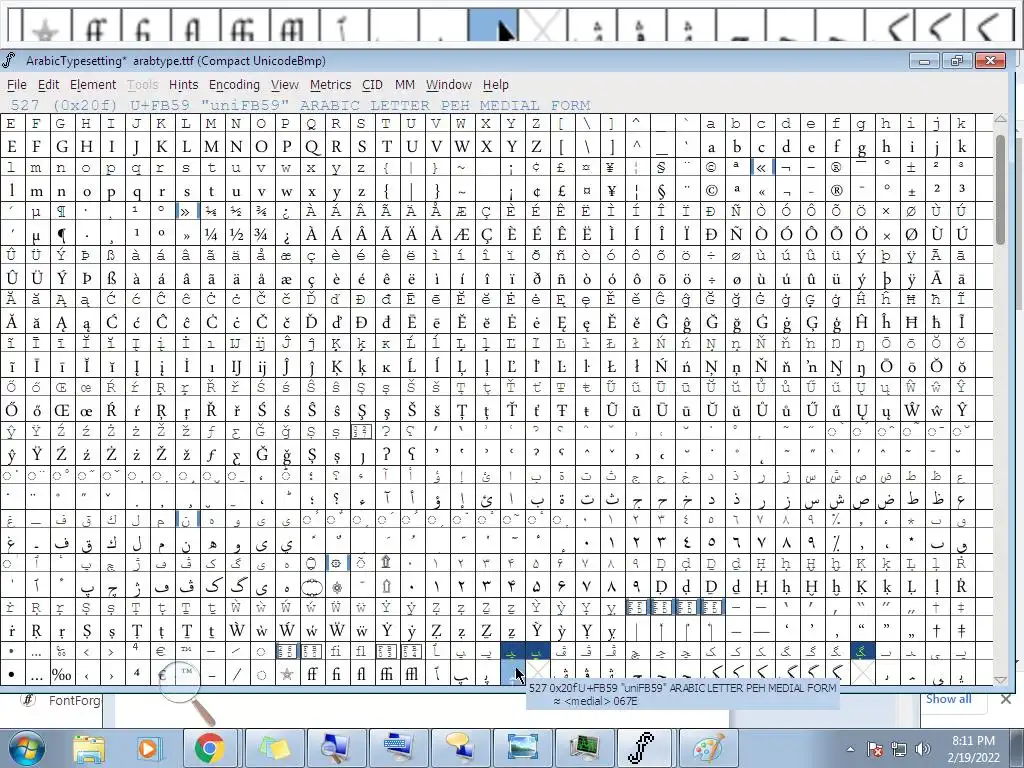
Task: Select the capital Œ ligature glyph cell
Action: [61, 411]
